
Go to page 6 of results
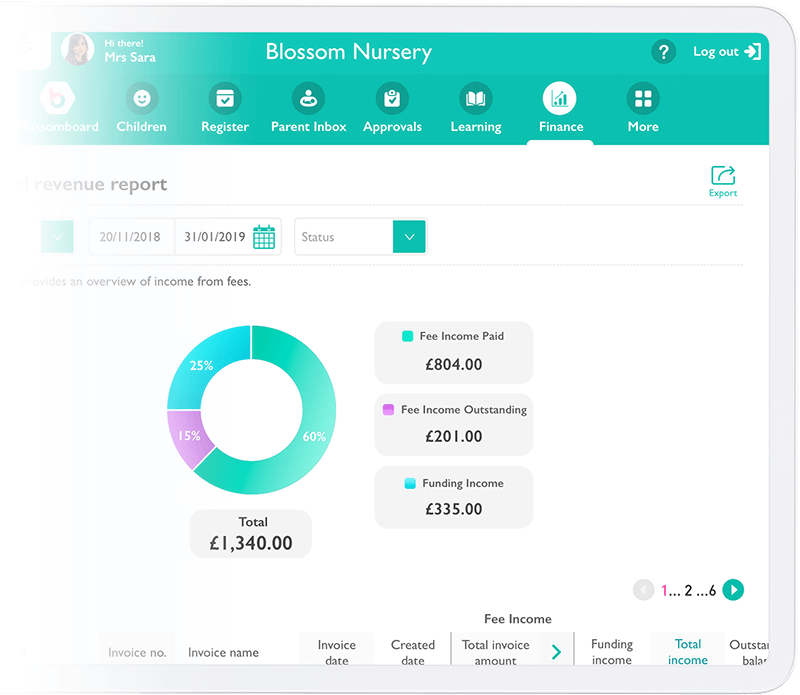pos(714,590)
